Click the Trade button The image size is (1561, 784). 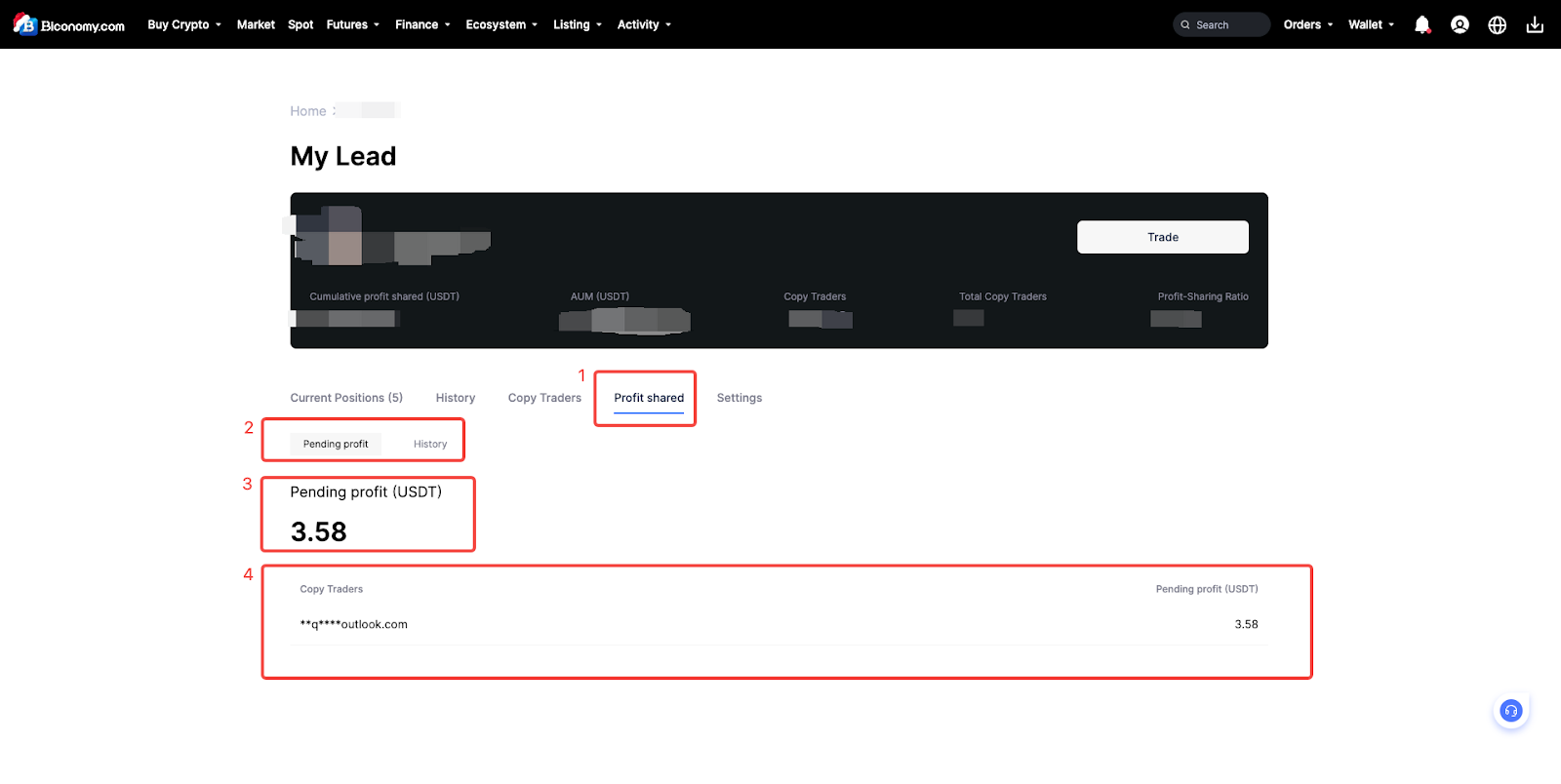point(1163,237)
